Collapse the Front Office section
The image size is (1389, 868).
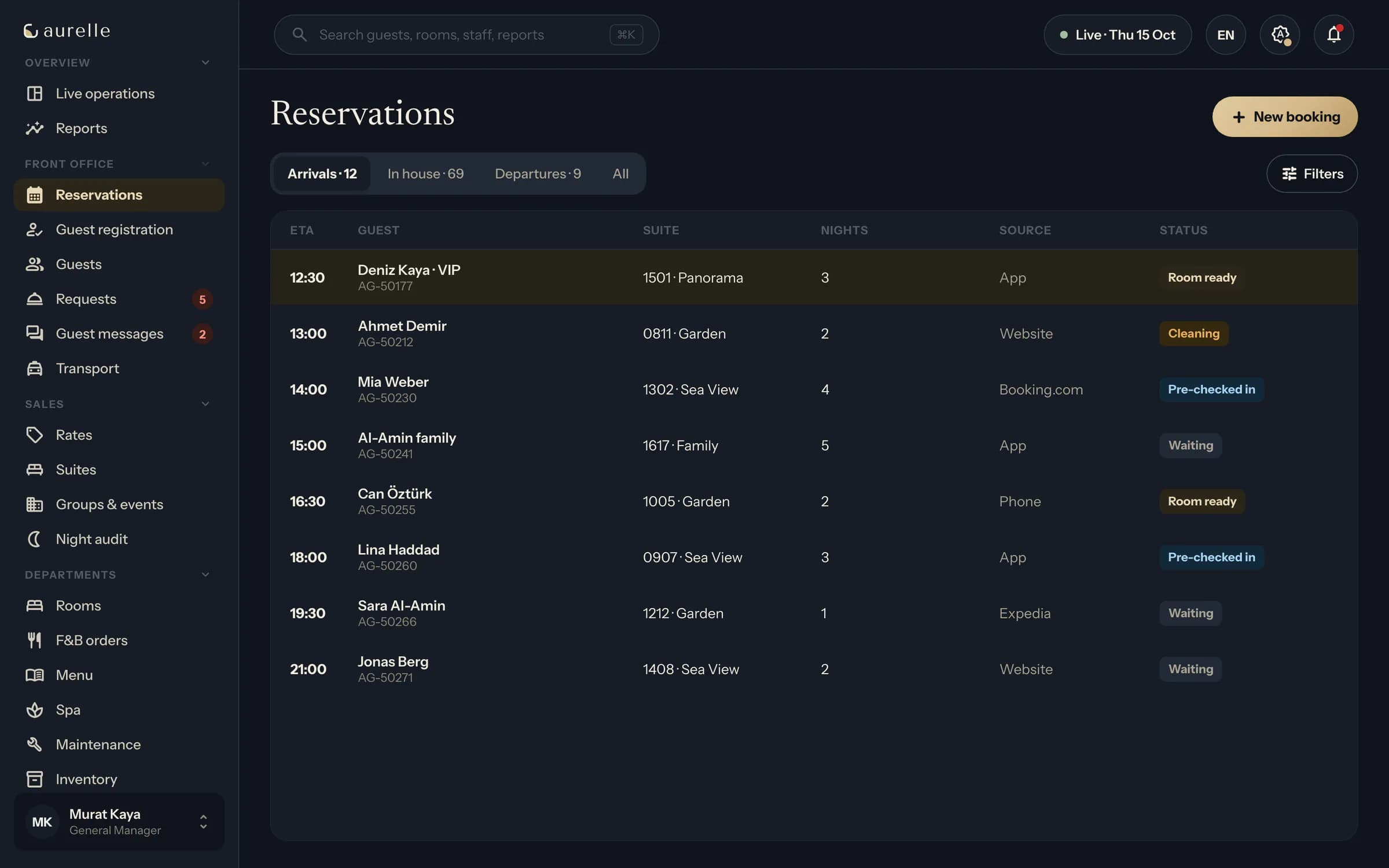coord(205,164)
